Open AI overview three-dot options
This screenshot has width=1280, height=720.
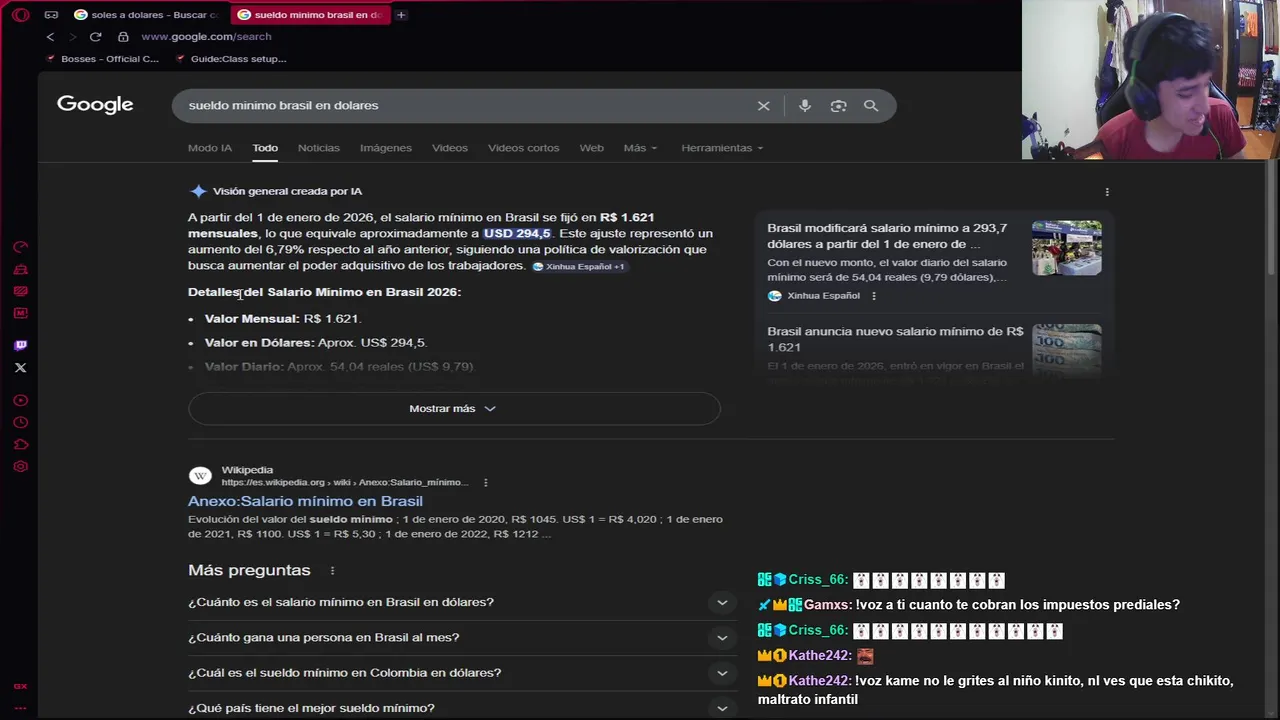pos(1106,192)
